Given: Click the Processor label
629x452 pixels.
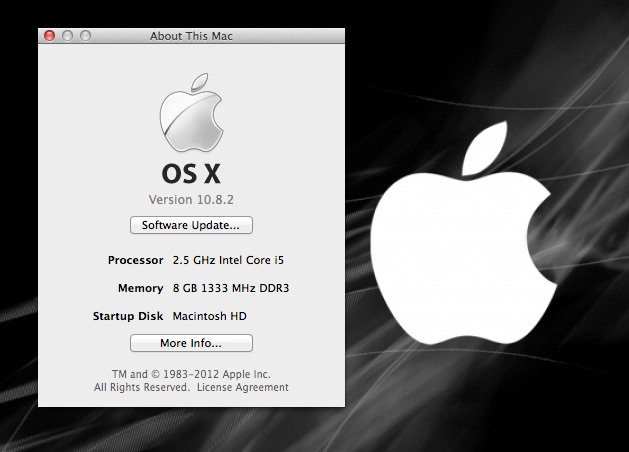Looking at the screenshot, I should [136, 260].
